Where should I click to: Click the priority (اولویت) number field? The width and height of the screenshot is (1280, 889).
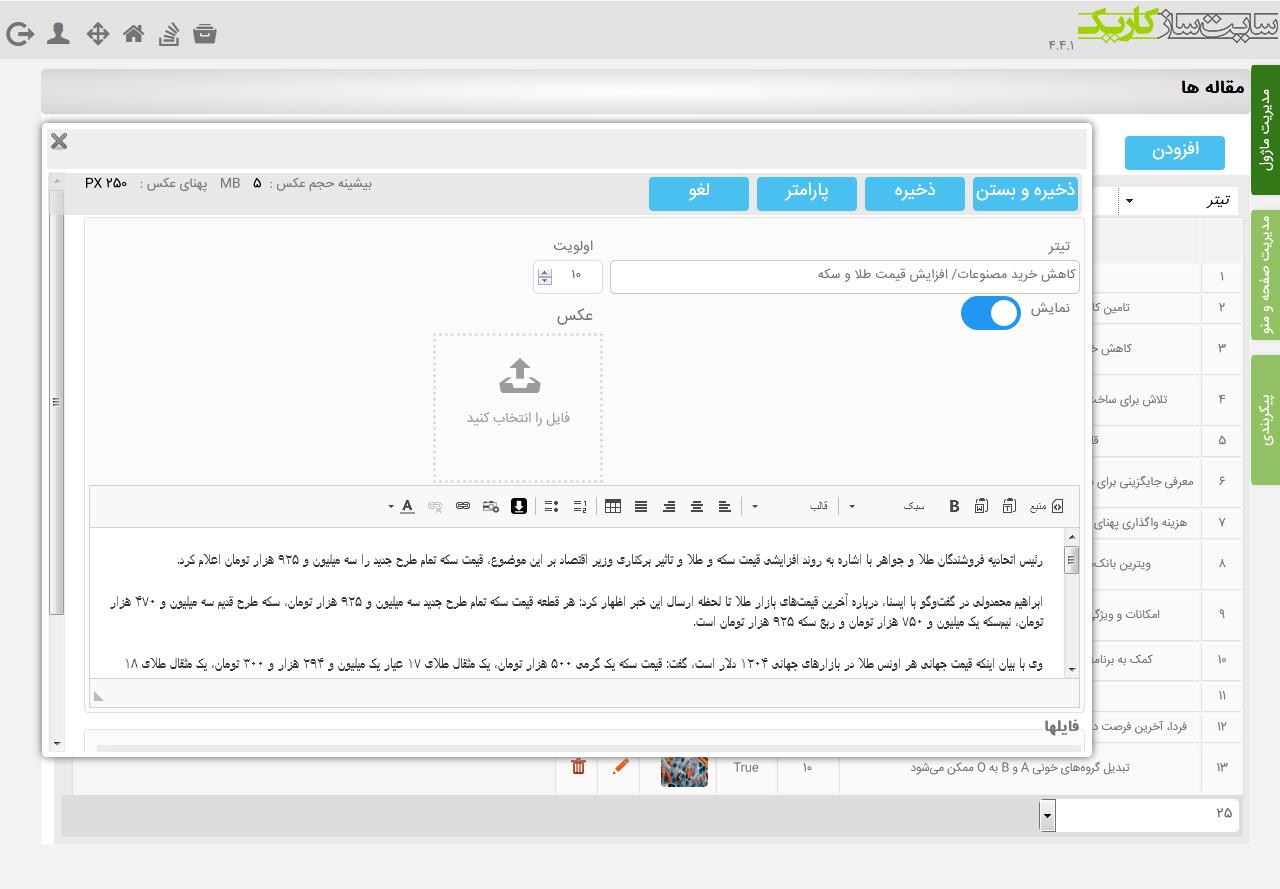tap(568, 276)
